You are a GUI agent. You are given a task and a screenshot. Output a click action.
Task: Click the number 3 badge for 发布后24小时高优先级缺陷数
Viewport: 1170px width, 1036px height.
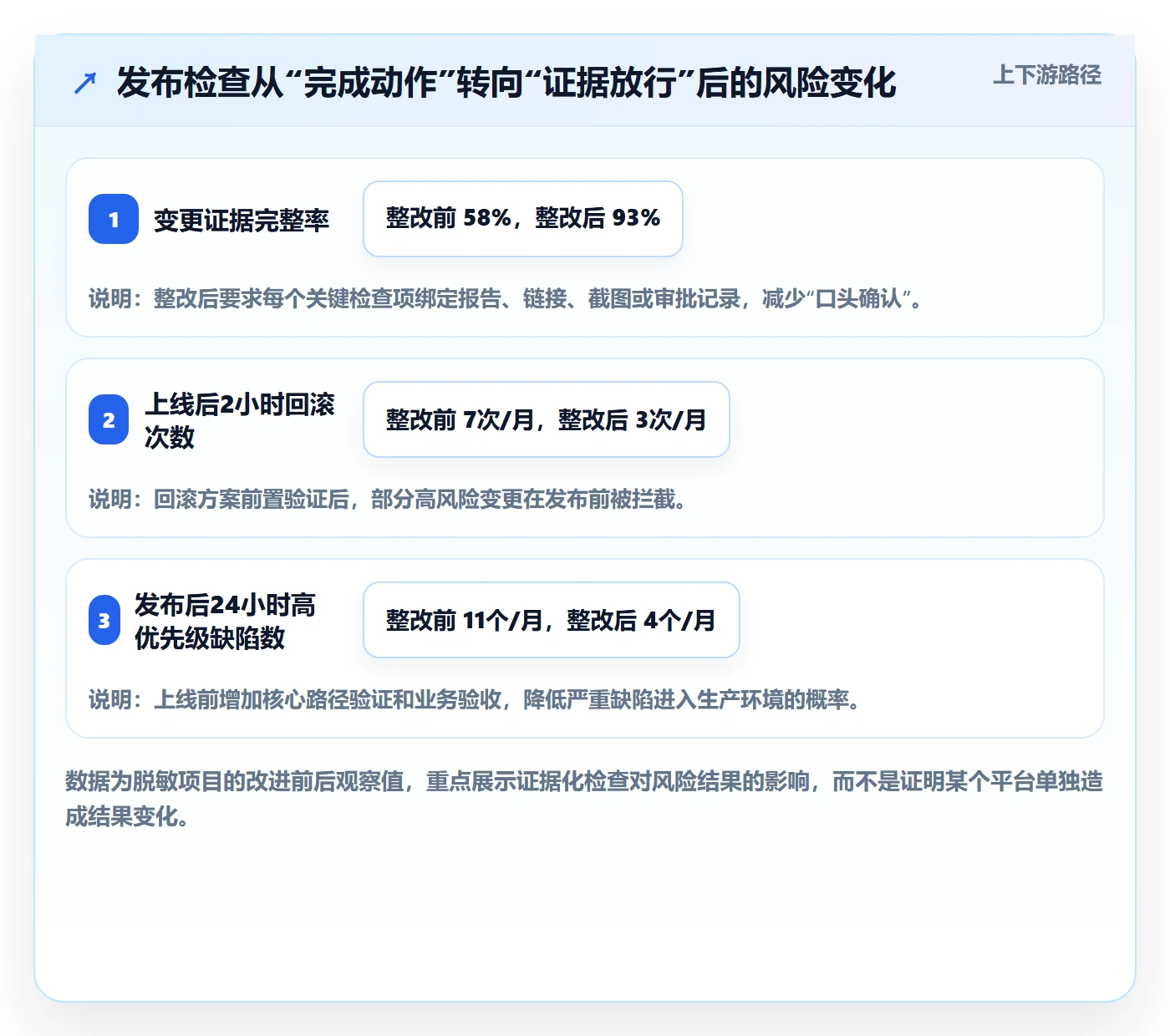[104, 620]
